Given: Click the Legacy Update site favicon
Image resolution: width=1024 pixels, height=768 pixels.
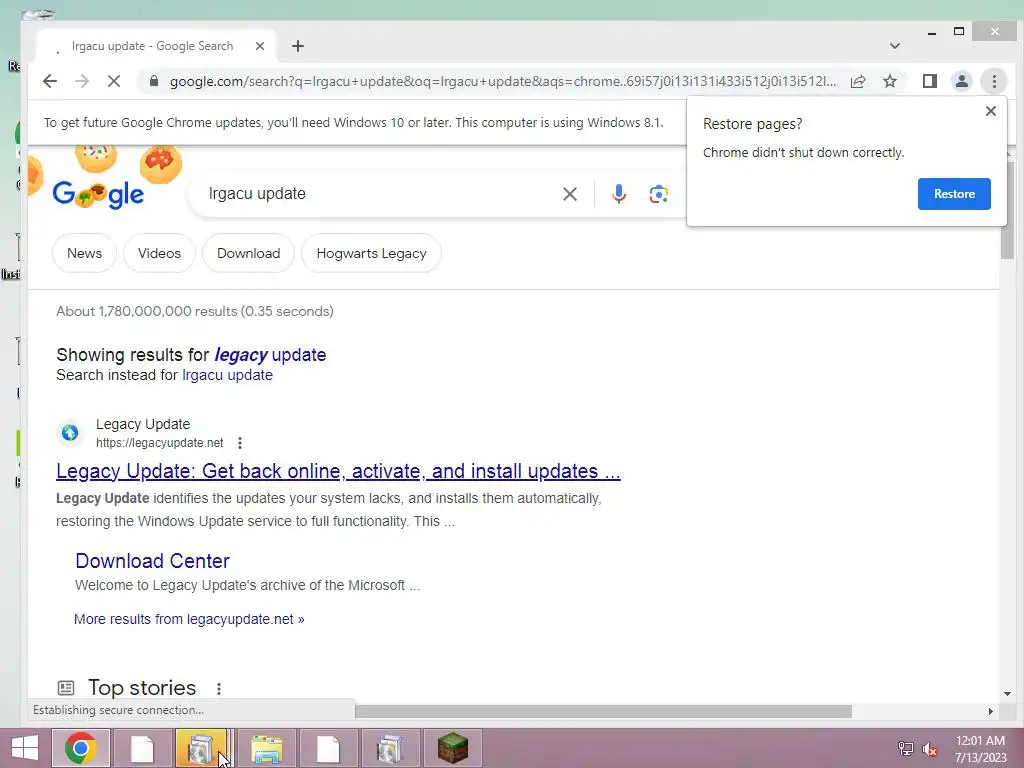Looking at the screenshot, I should [x=70, y=432].
